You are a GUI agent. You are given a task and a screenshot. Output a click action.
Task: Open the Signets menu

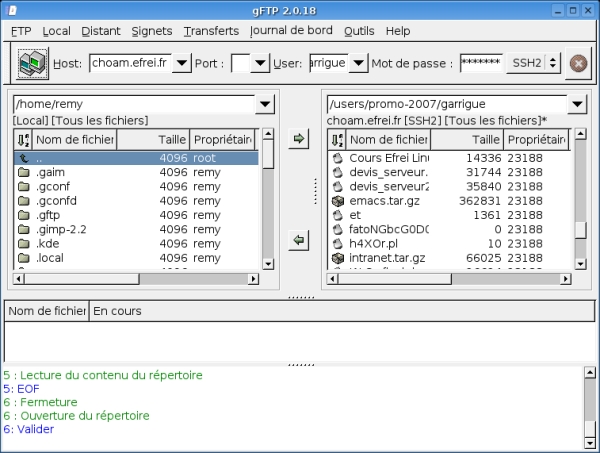[x=151, y=31]
